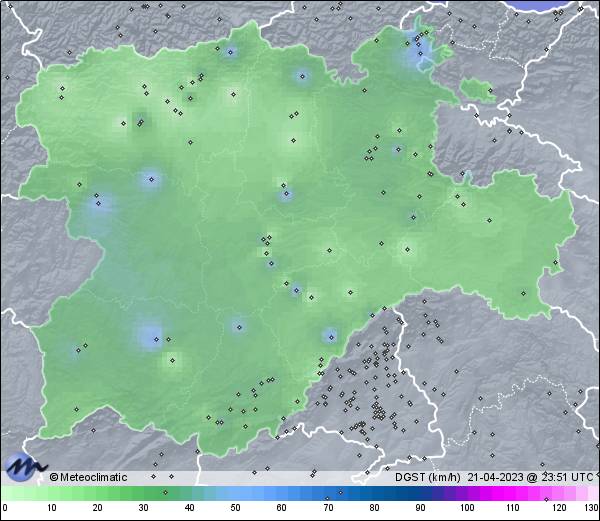Click the scale value 70
This screenshot has width=600, height=521.
click(x=328, y=508)
